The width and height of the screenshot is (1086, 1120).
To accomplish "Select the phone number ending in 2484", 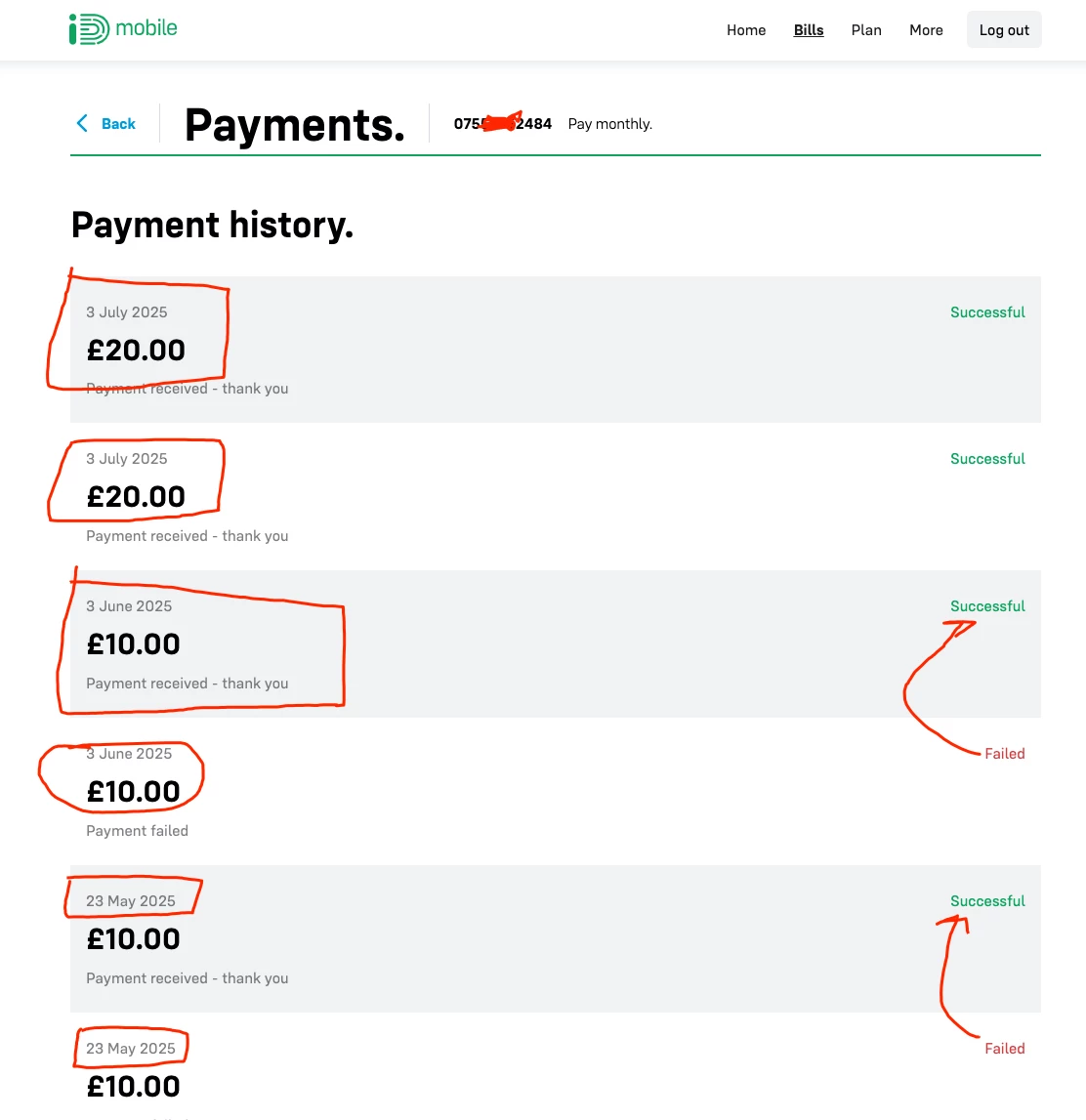I will click(x=503, y=124).
